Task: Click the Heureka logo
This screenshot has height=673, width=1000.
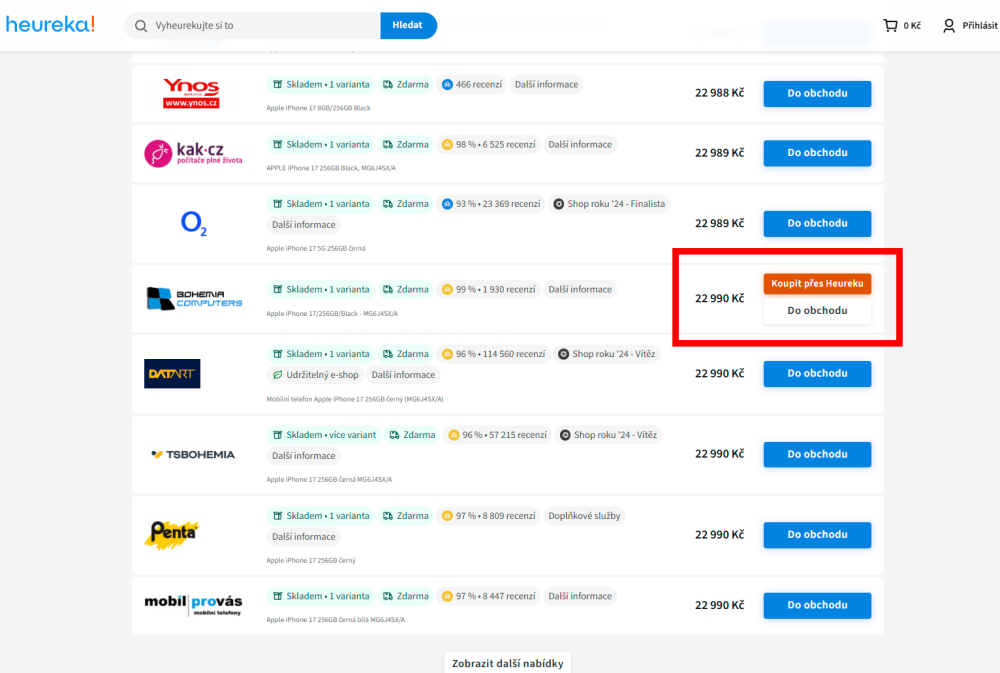Action: click(50, 25)
